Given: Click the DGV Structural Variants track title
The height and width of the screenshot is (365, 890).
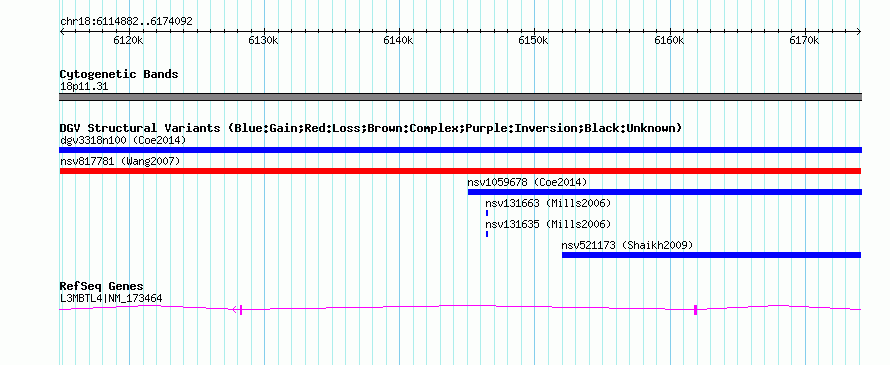Looking at the screenshot, I should click(371, 128).
